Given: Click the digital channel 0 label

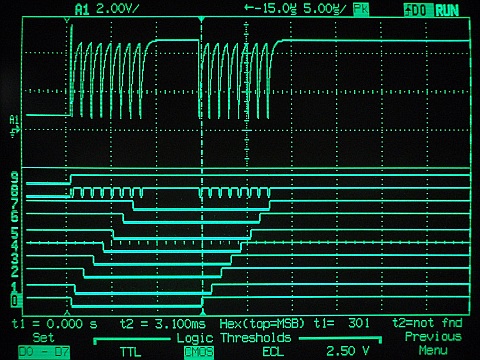Looking at the screenshot, I should tap(15, 301).
